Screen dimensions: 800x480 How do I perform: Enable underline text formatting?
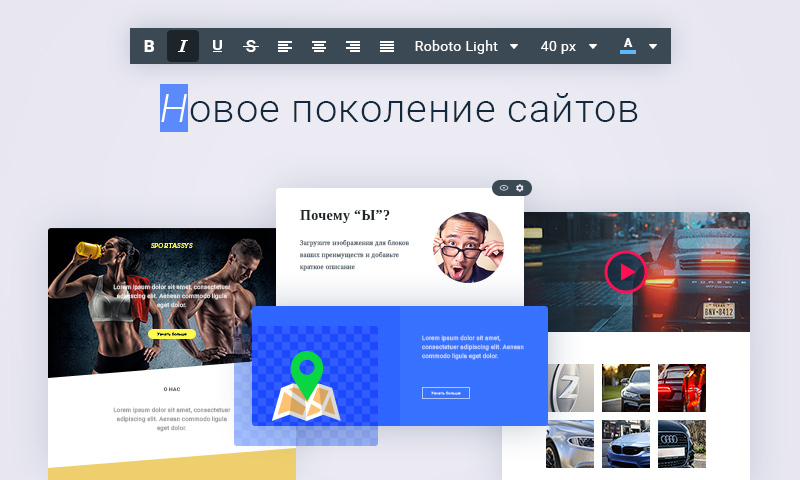(x=217, y=46)
